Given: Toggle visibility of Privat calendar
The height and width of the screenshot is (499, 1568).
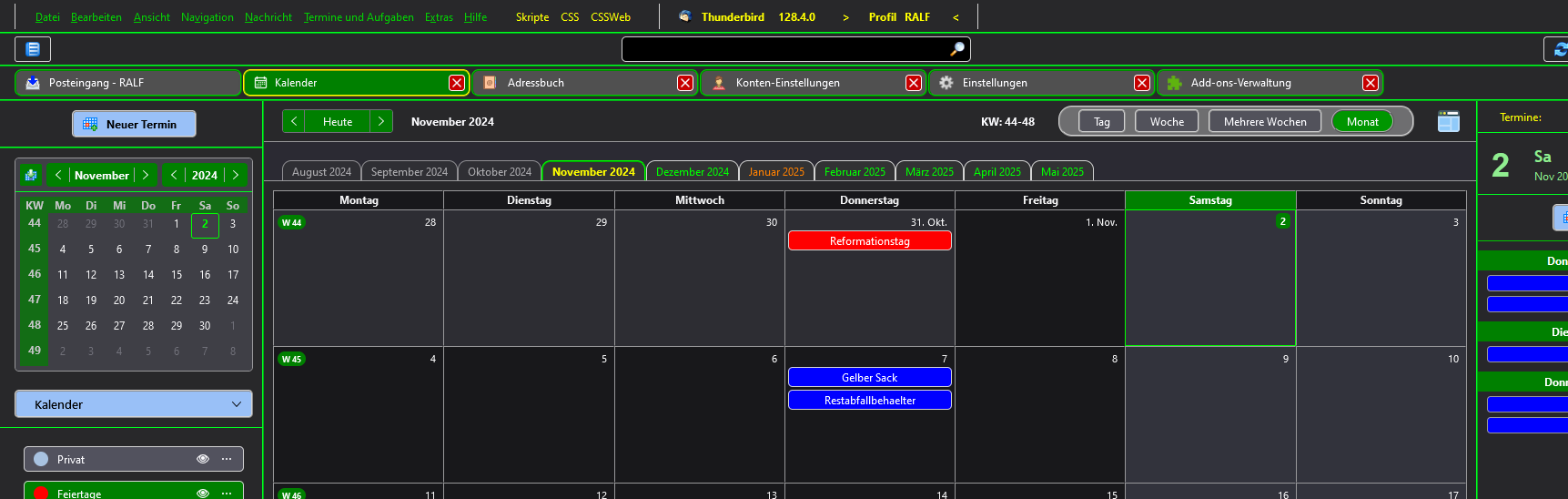Looking at the screenshot, I should [203, 459].
